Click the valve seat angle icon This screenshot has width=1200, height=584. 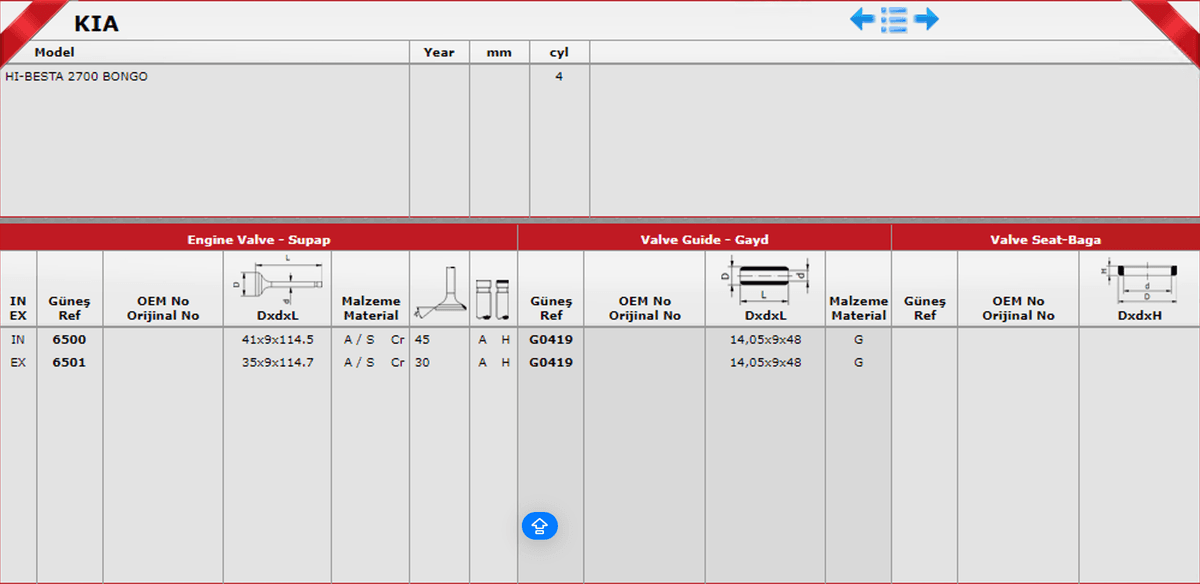439,293
